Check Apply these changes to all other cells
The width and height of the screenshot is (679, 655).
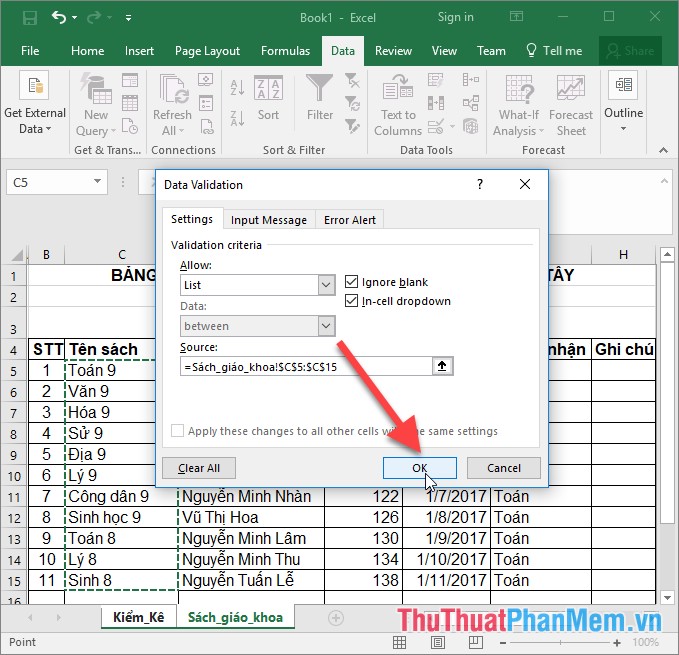pyautogui.click(x=178, y=431)
